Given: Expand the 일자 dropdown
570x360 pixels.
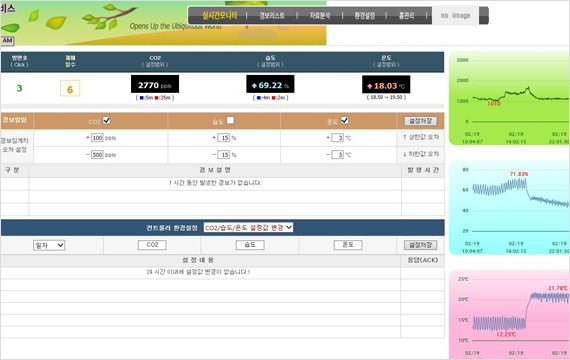Looking at the screenshot, I should pyautogui.click(x=49, y=245).
